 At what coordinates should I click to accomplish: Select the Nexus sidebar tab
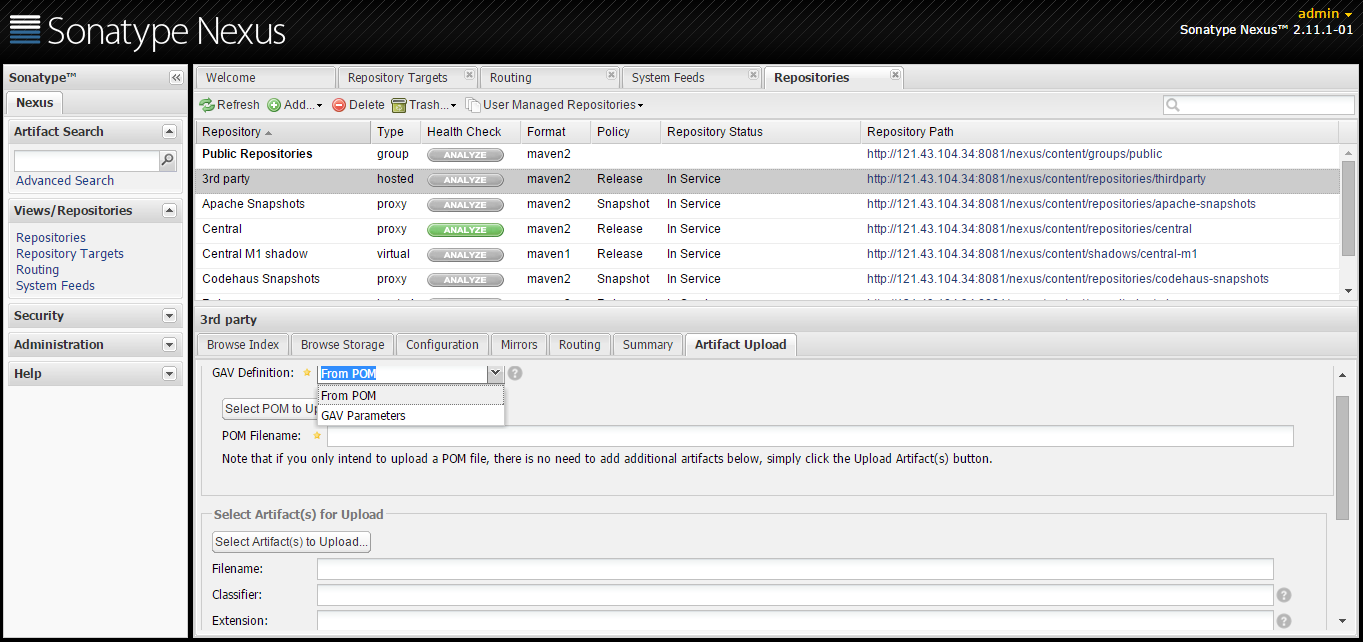click(x=35, y=103)
